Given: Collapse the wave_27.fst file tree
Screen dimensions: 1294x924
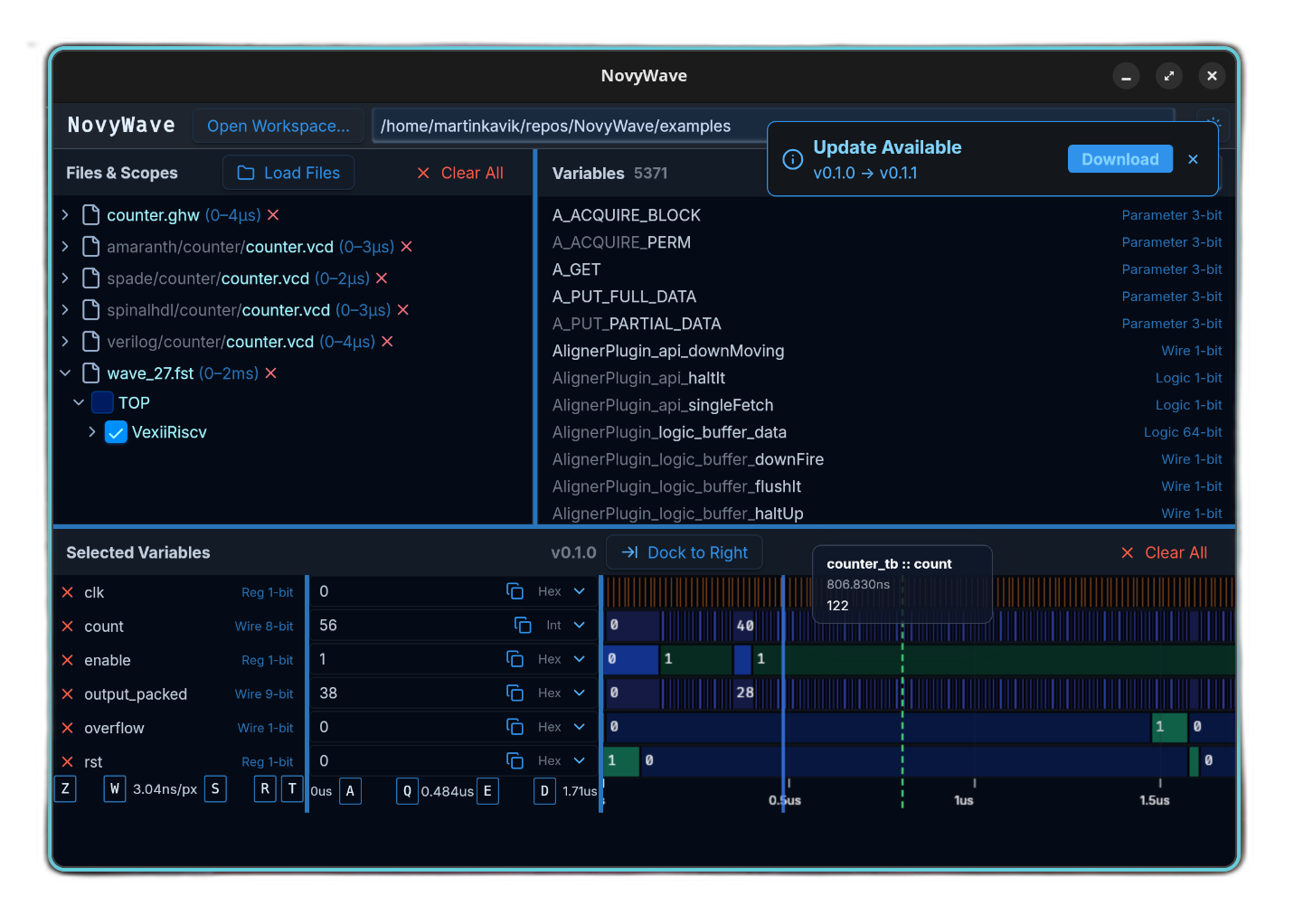Looking at the screenshot, I should [64, 372].
